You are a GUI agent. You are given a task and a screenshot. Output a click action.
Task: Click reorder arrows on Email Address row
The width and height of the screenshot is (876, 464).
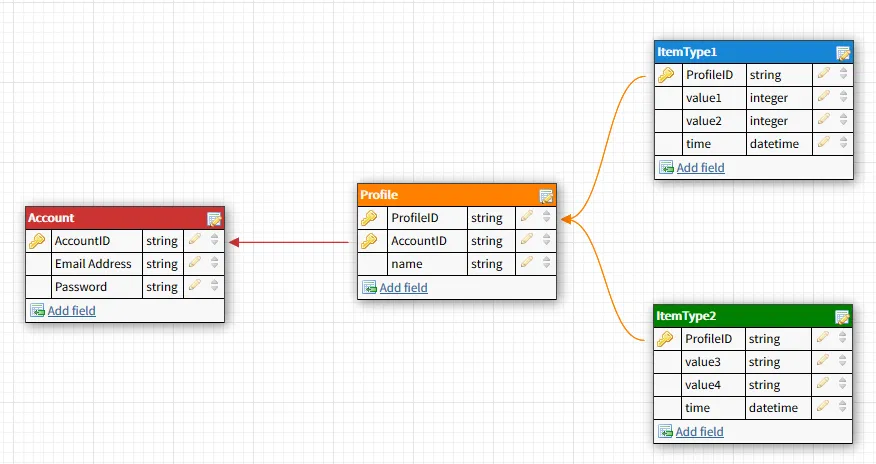pos(215,263)
